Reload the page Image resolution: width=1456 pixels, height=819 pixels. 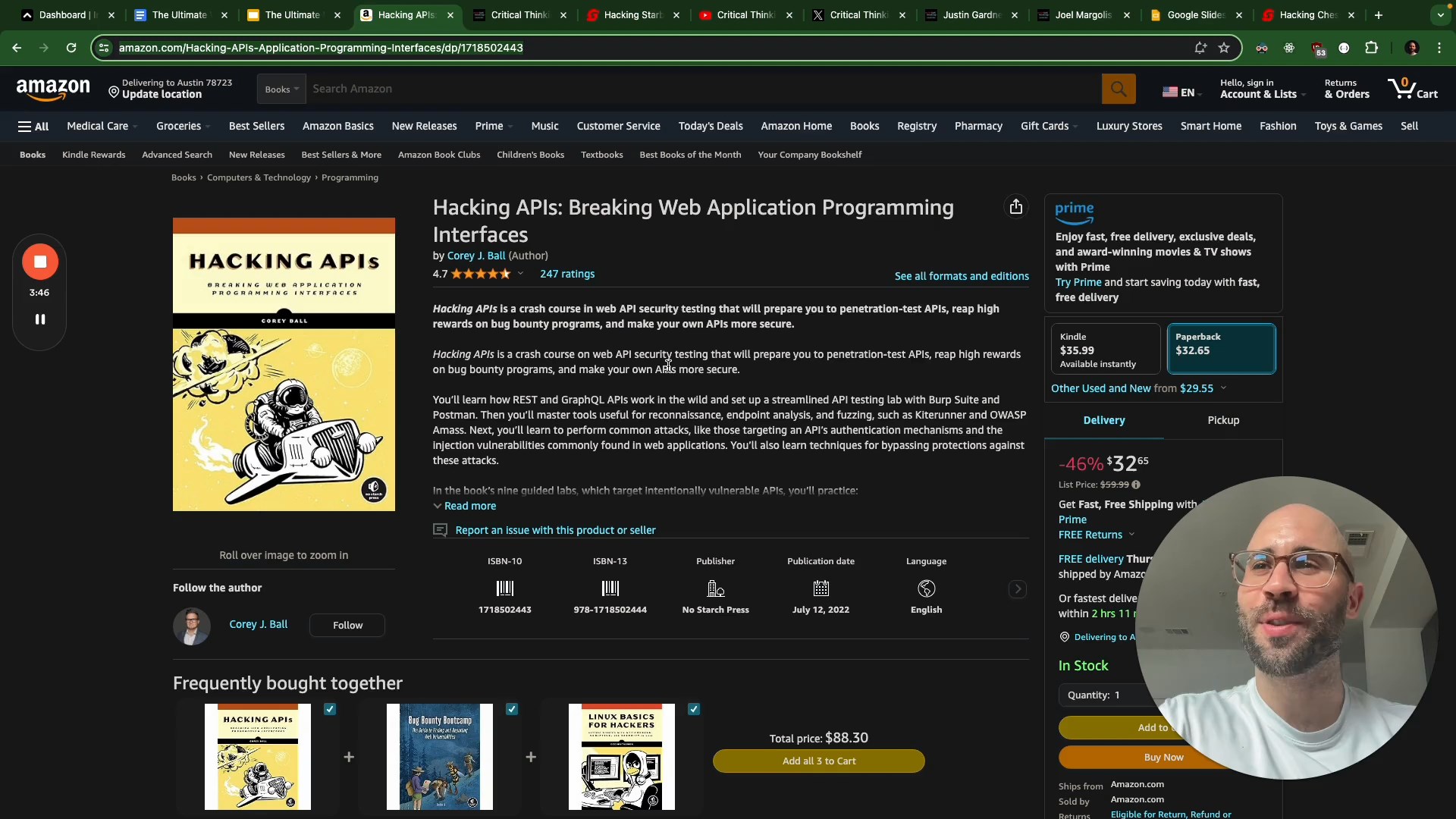[x=71, y=48]
